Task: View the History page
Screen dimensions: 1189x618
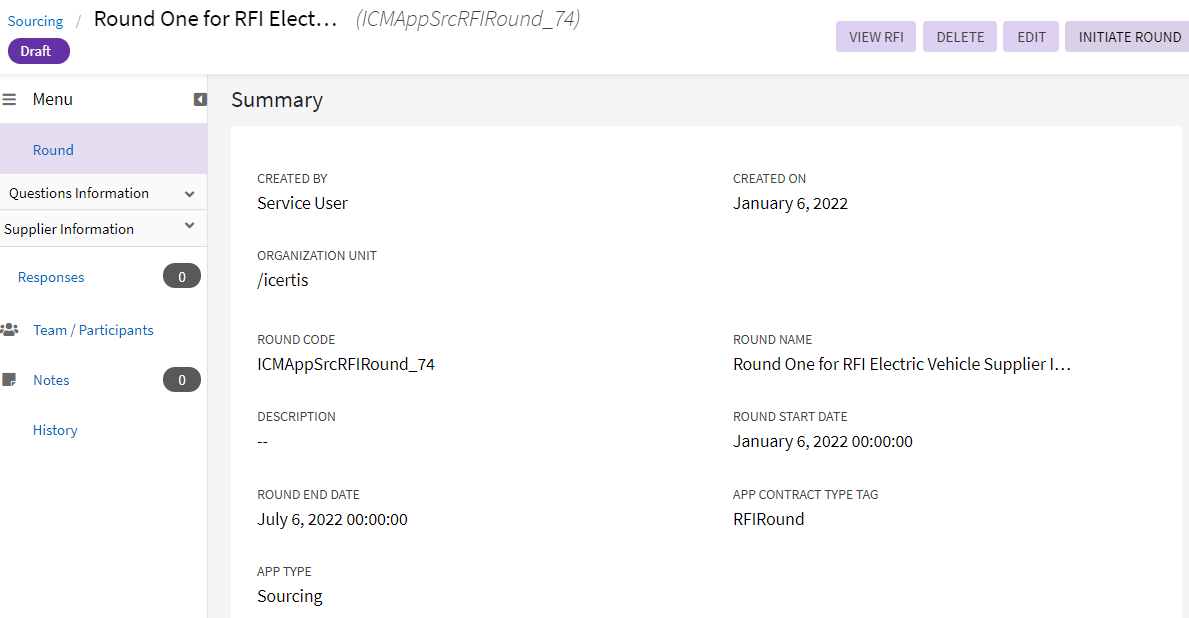Action: [x=55, y=430]
